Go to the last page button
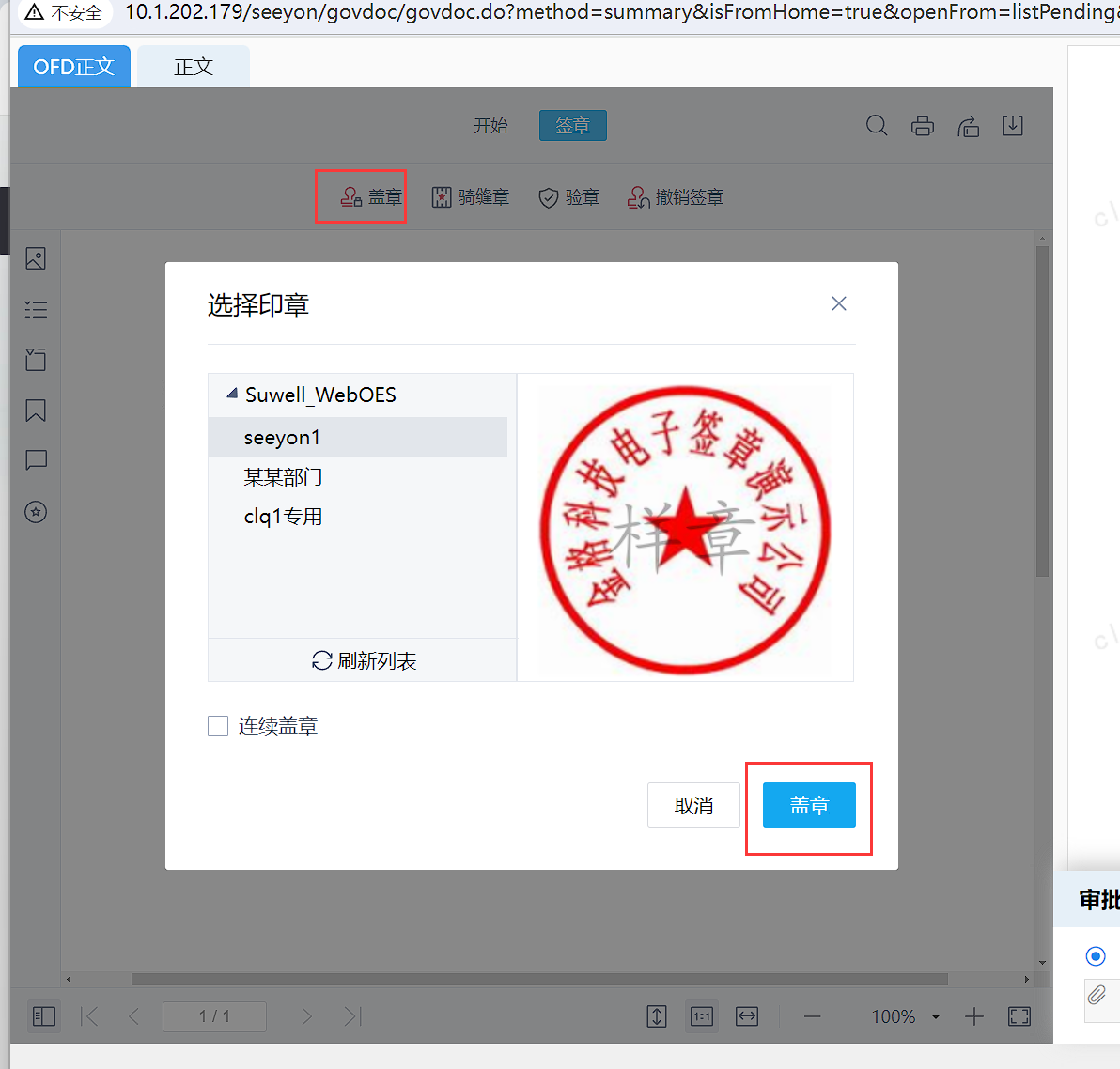This screenshot has height=1069, width=1120. click(x=353, y=1016)
